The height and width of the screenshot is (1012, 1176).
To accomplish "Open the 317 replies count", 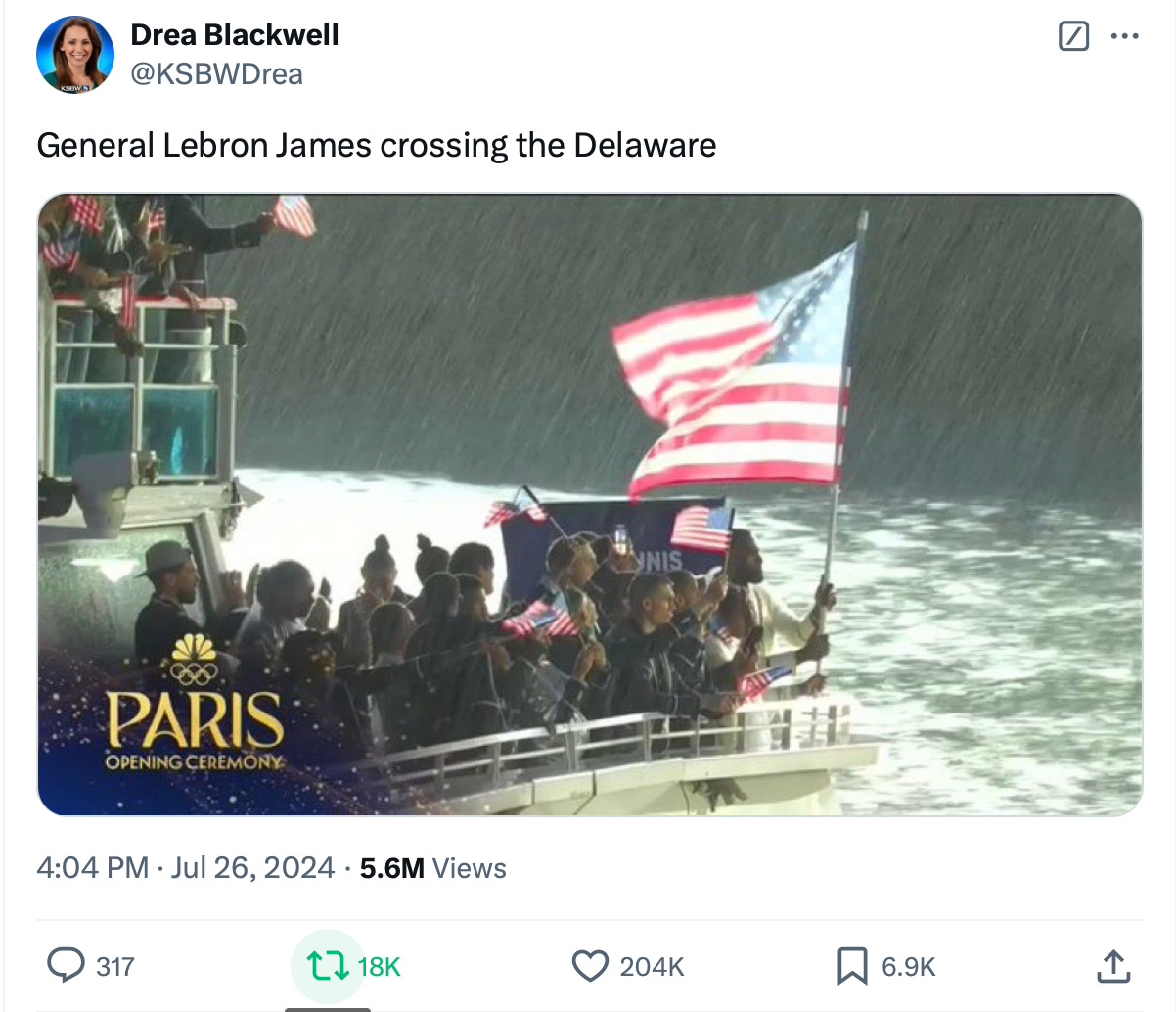I will tap(115, 967).
